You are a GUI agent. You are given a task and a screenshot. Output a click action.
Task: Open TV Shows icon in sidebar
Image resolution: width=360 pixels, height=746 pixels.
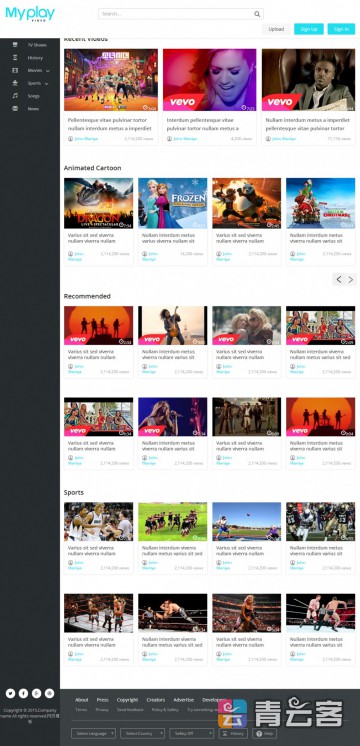click(x=15, y=45)
